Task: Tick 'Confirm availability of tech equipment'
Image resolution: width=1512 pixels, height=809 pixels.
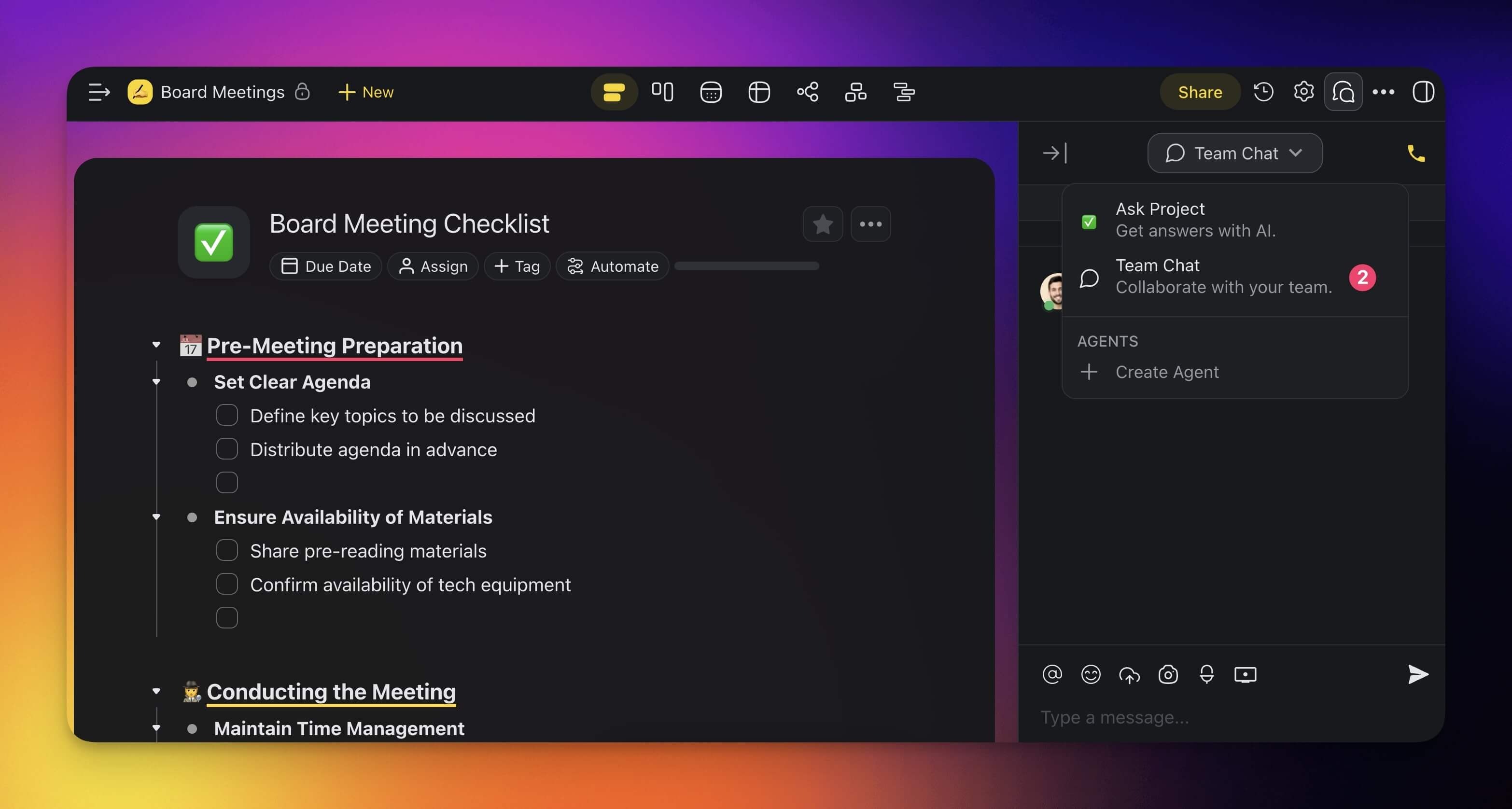Action: tap(226, 584)
